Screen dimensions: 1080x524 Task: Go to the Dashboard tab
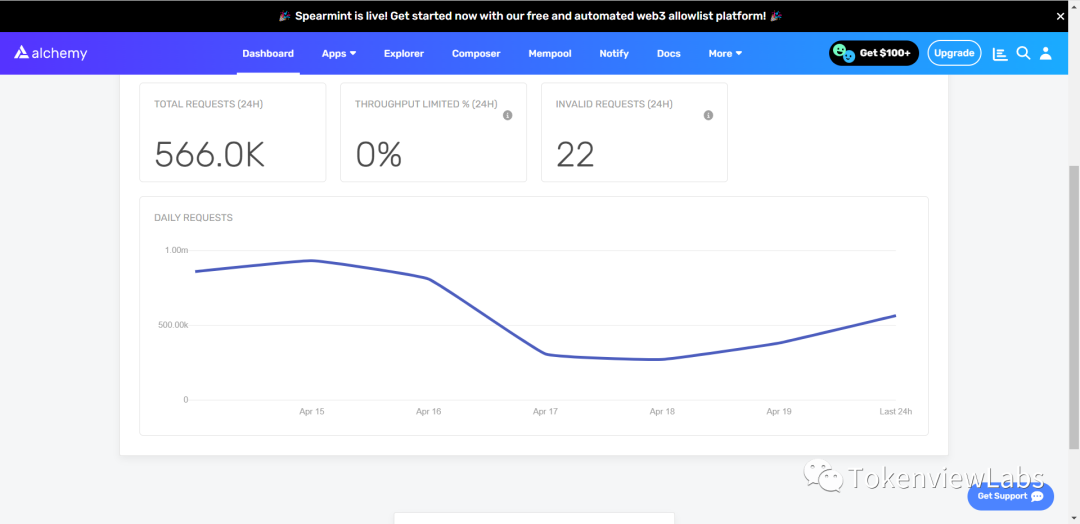click(x=268, y=54)
